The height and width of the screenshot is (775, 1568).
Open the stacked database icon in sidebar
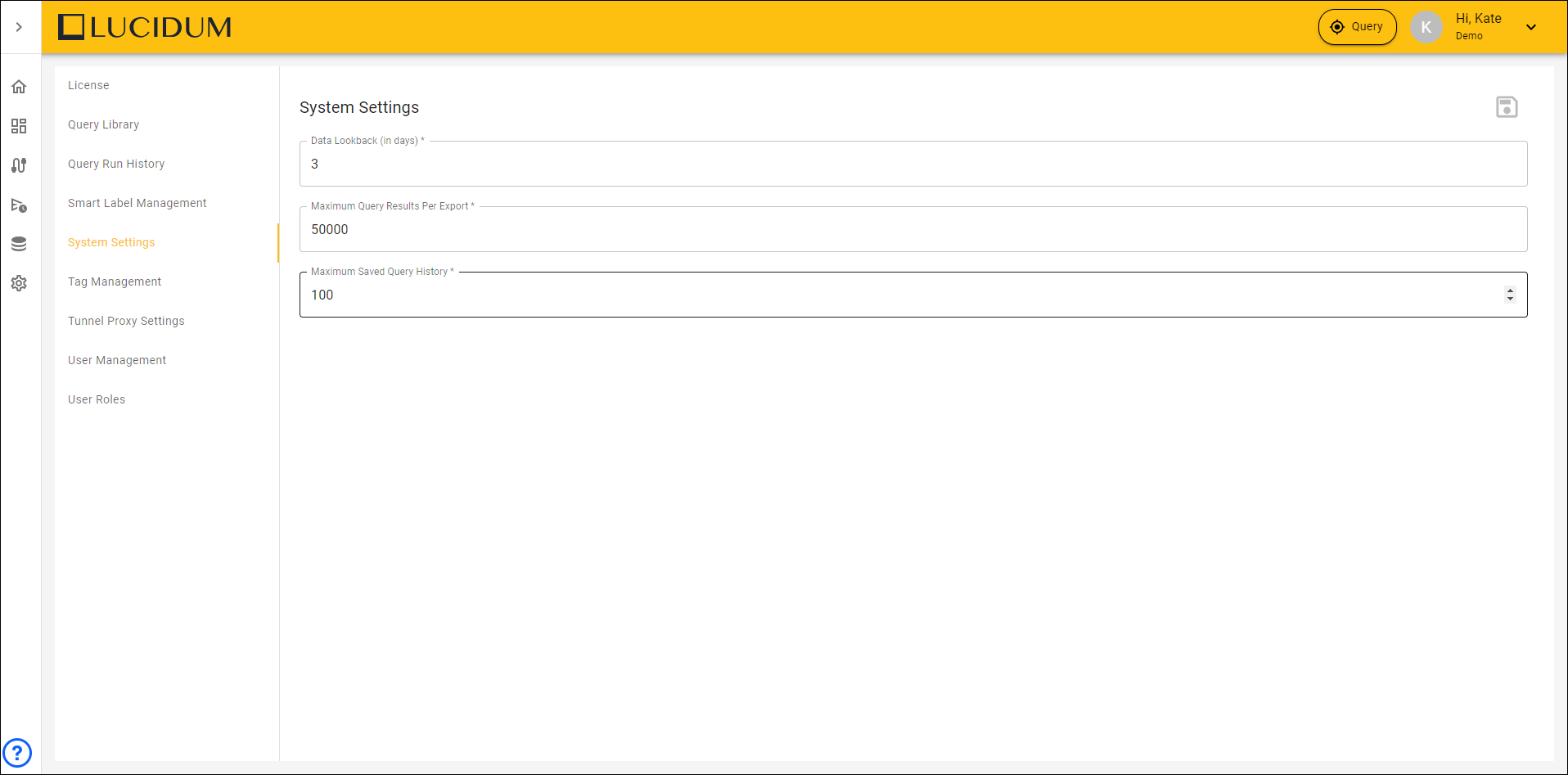pos(19,244)
